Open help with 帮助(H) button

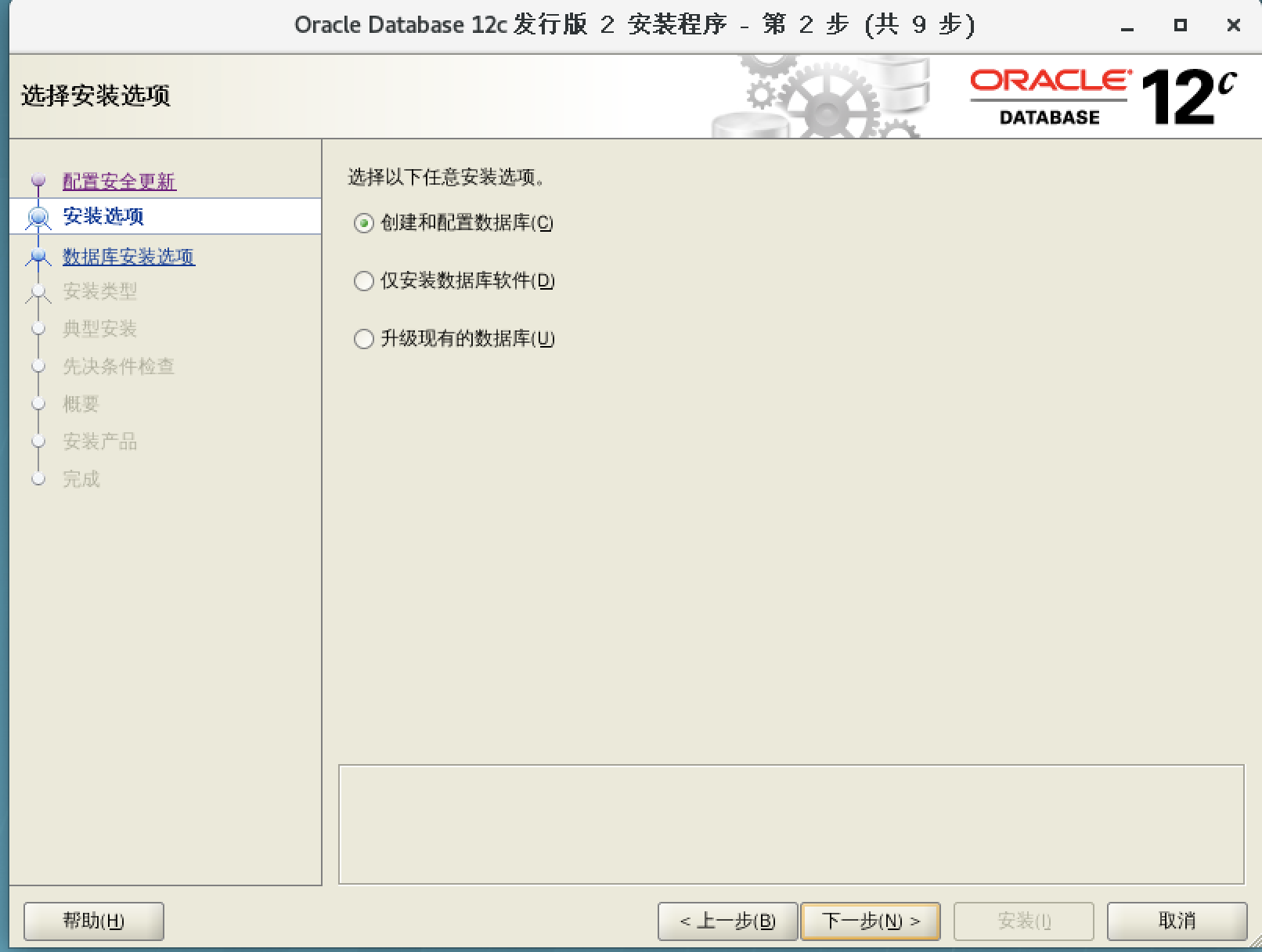93,921
